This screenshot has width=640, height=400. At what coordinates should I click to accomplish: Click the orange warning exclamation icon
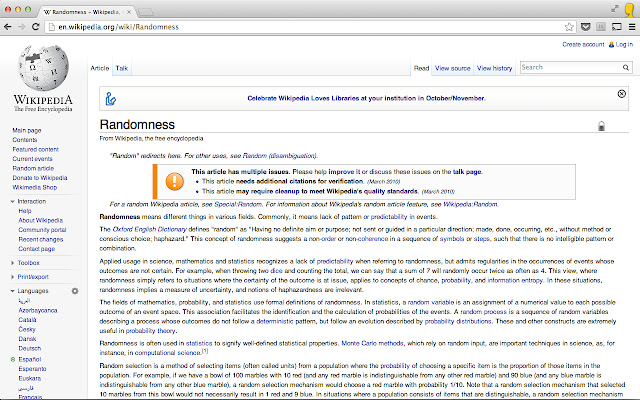click(x=175, y=181)
